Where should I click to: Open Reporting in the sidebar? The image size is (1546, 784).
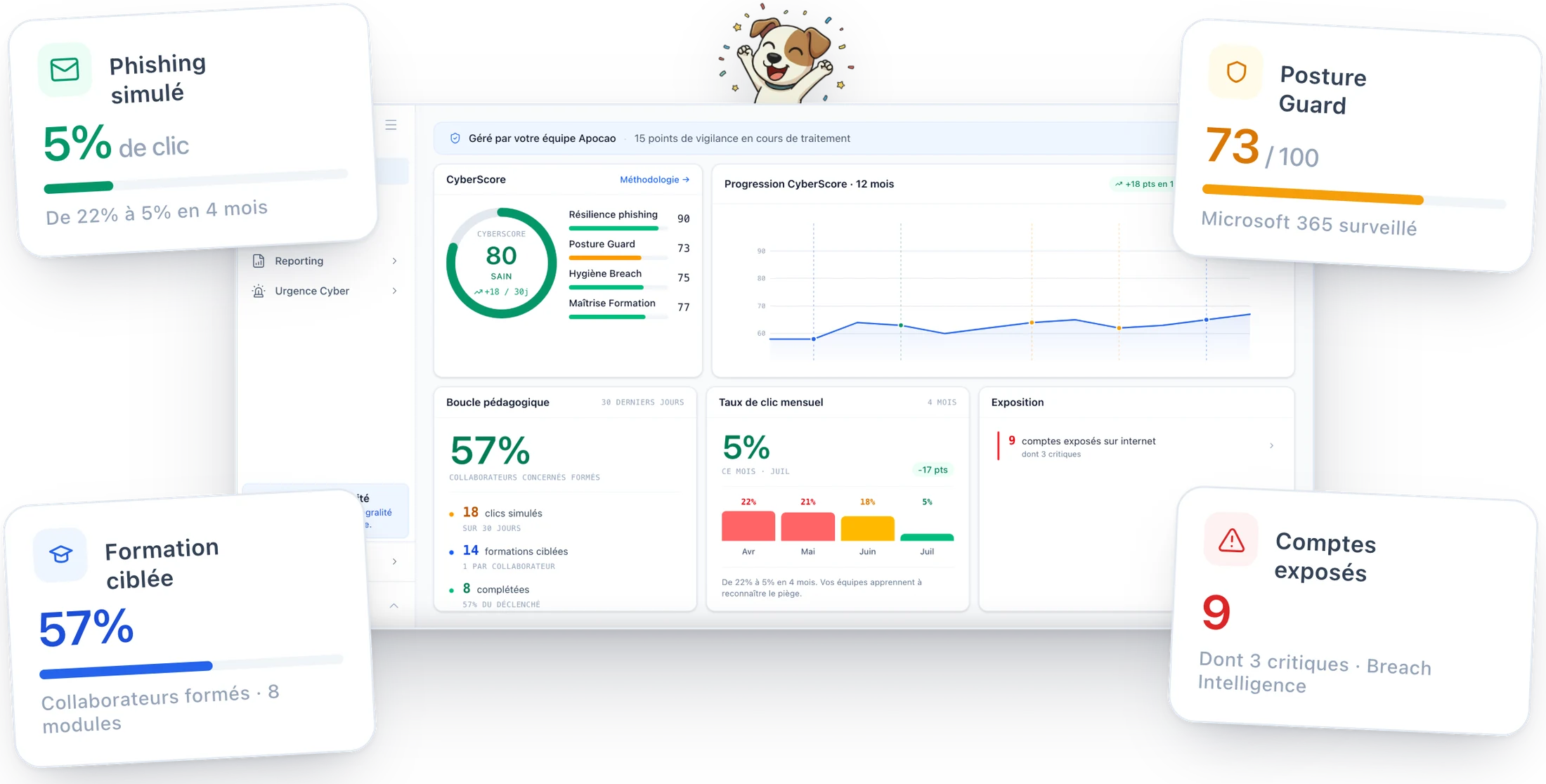325,261
